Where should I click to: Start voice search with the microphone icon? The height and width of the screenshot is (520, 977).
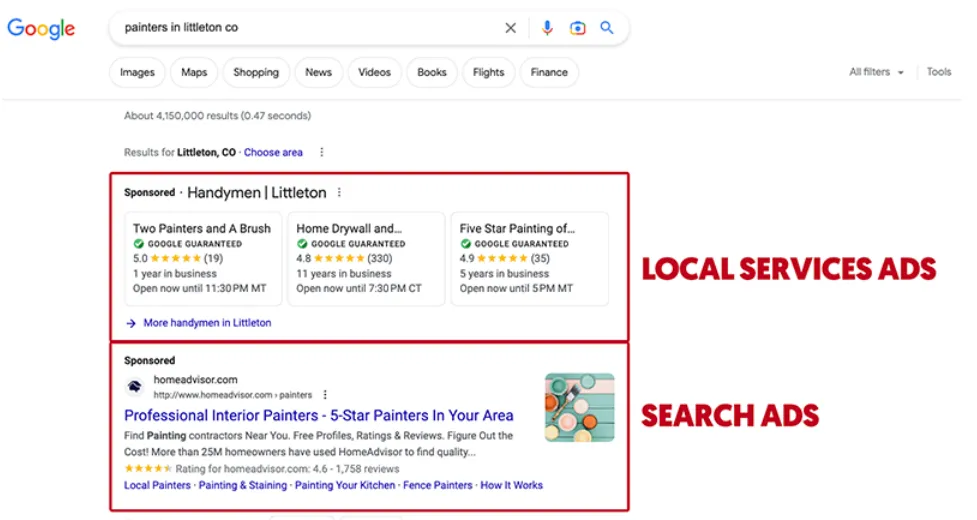pyautogui.click(x=547, y=28)
